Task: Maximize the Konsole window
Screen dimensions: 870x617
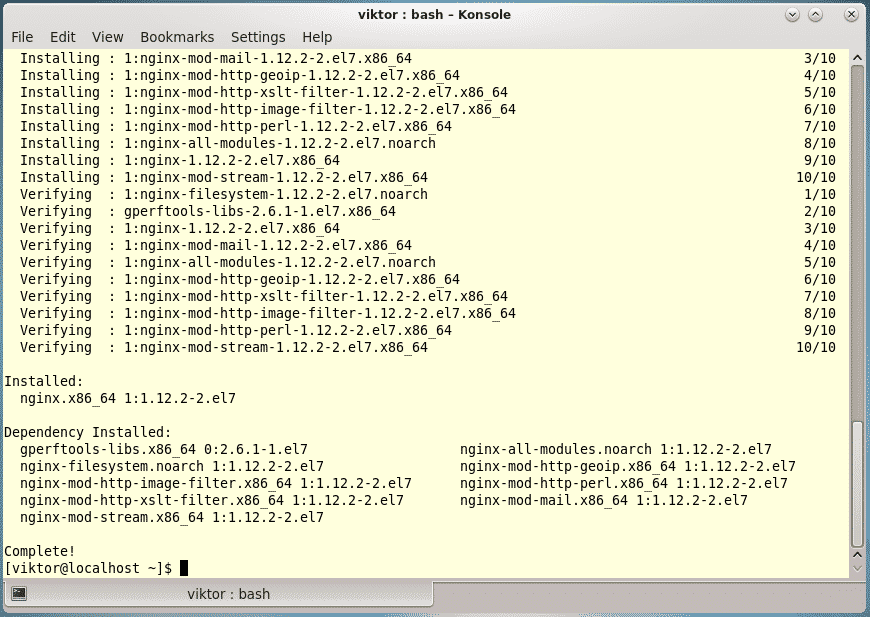Action: 817,14
